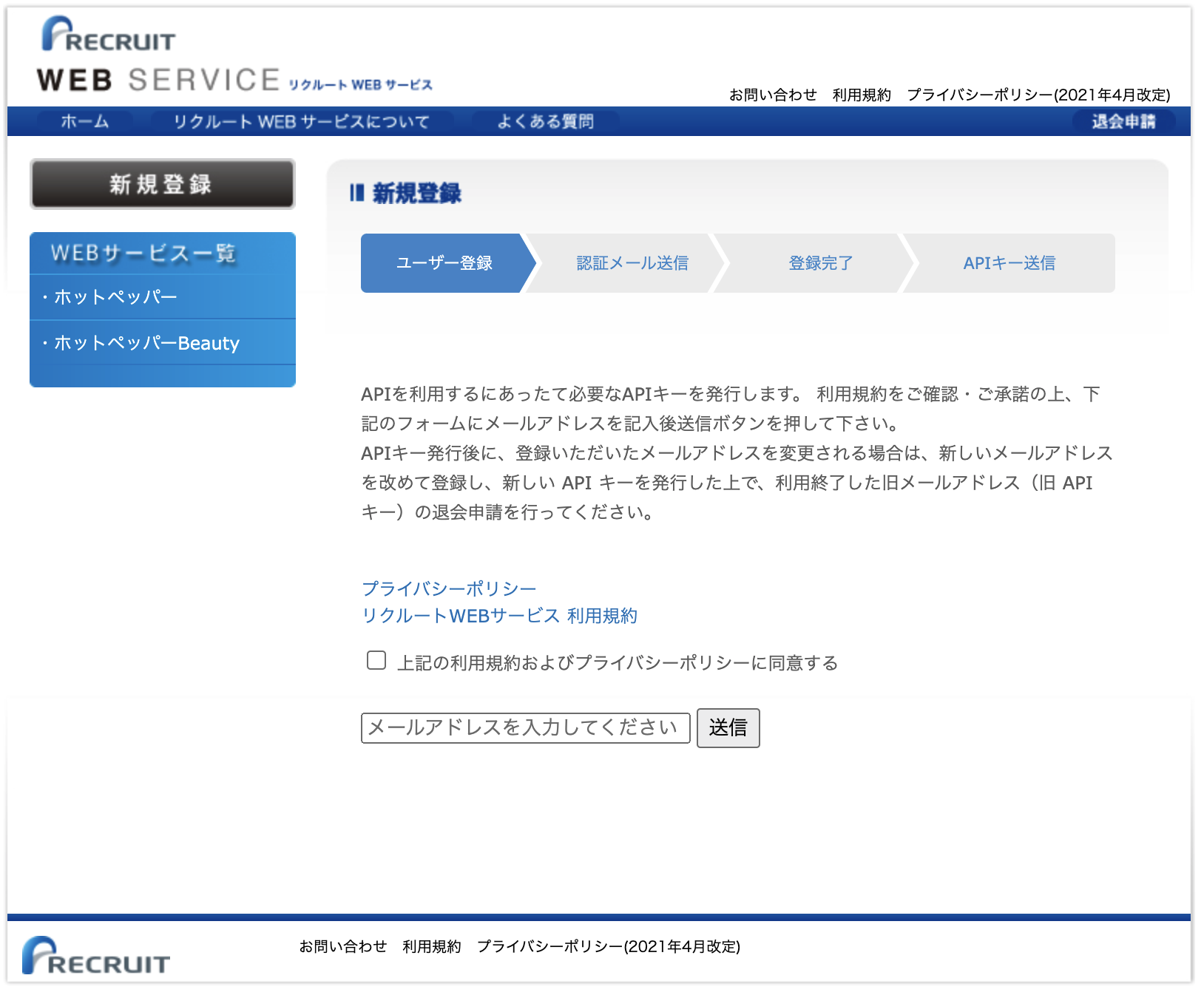The width and height of the screenshot is (1204, 995).
Task: Open the ホーム navigation tab
Action: point(85,121)
